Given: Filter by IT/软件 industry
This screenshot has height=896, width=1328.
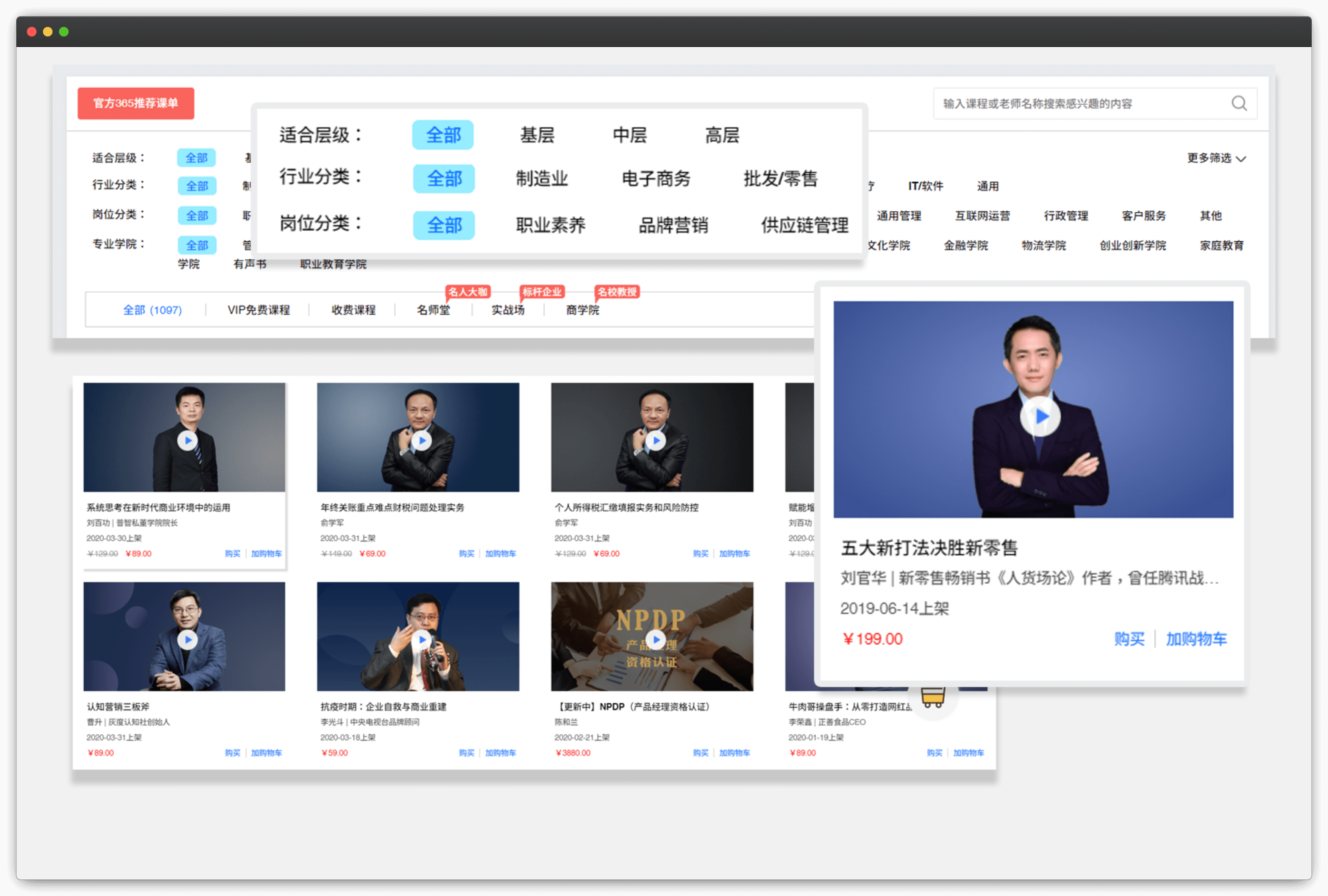Looking at the screenshot, I should point(926,186).
